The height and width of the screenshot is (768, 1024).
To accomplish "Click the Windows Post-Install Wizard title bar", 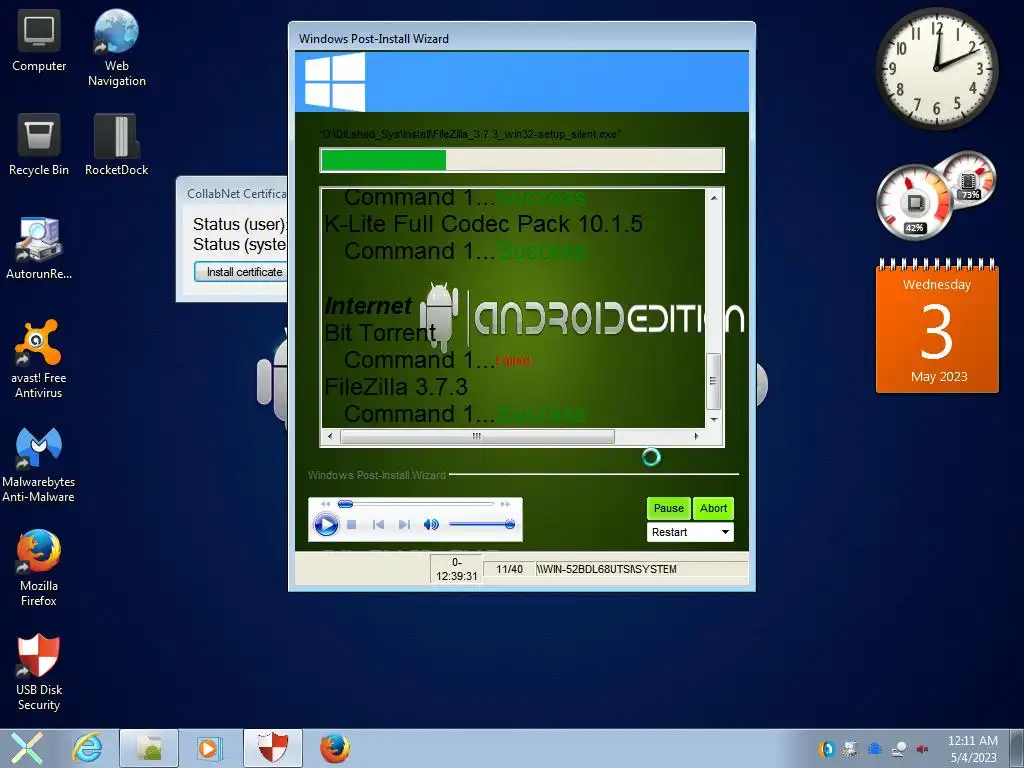I will click(522, 38).
